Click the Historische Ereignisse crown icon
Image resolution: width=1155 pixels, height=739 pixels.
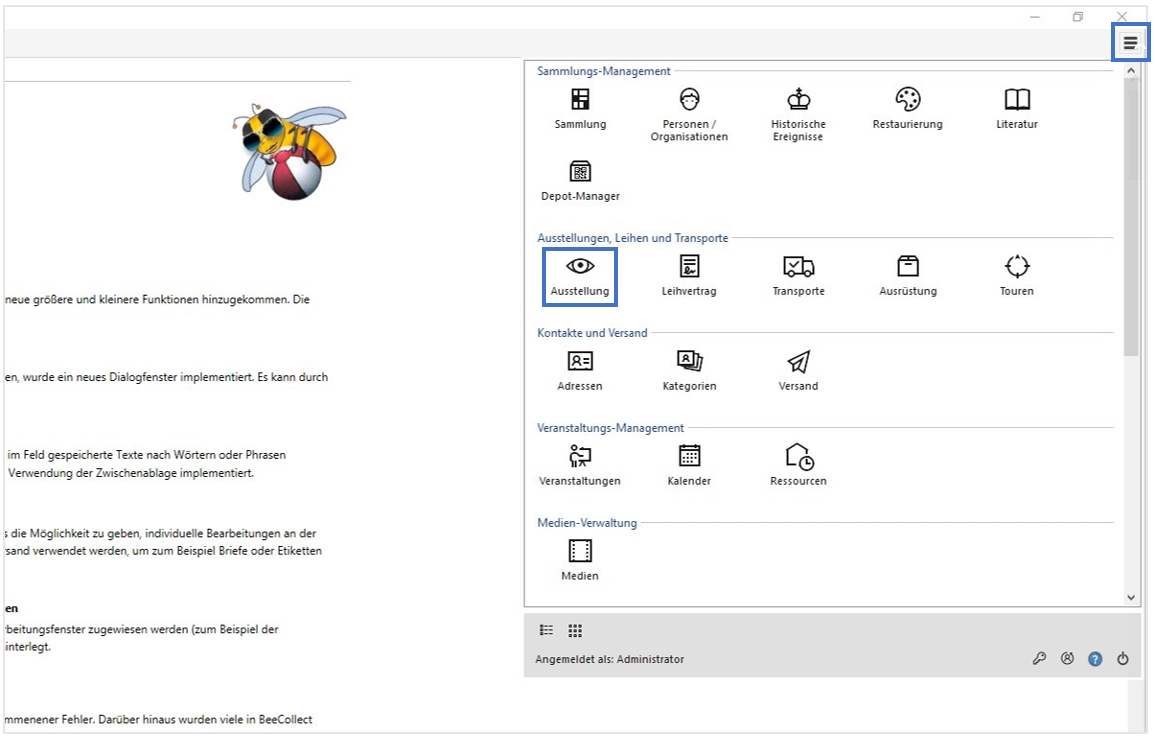pos(798,99)
